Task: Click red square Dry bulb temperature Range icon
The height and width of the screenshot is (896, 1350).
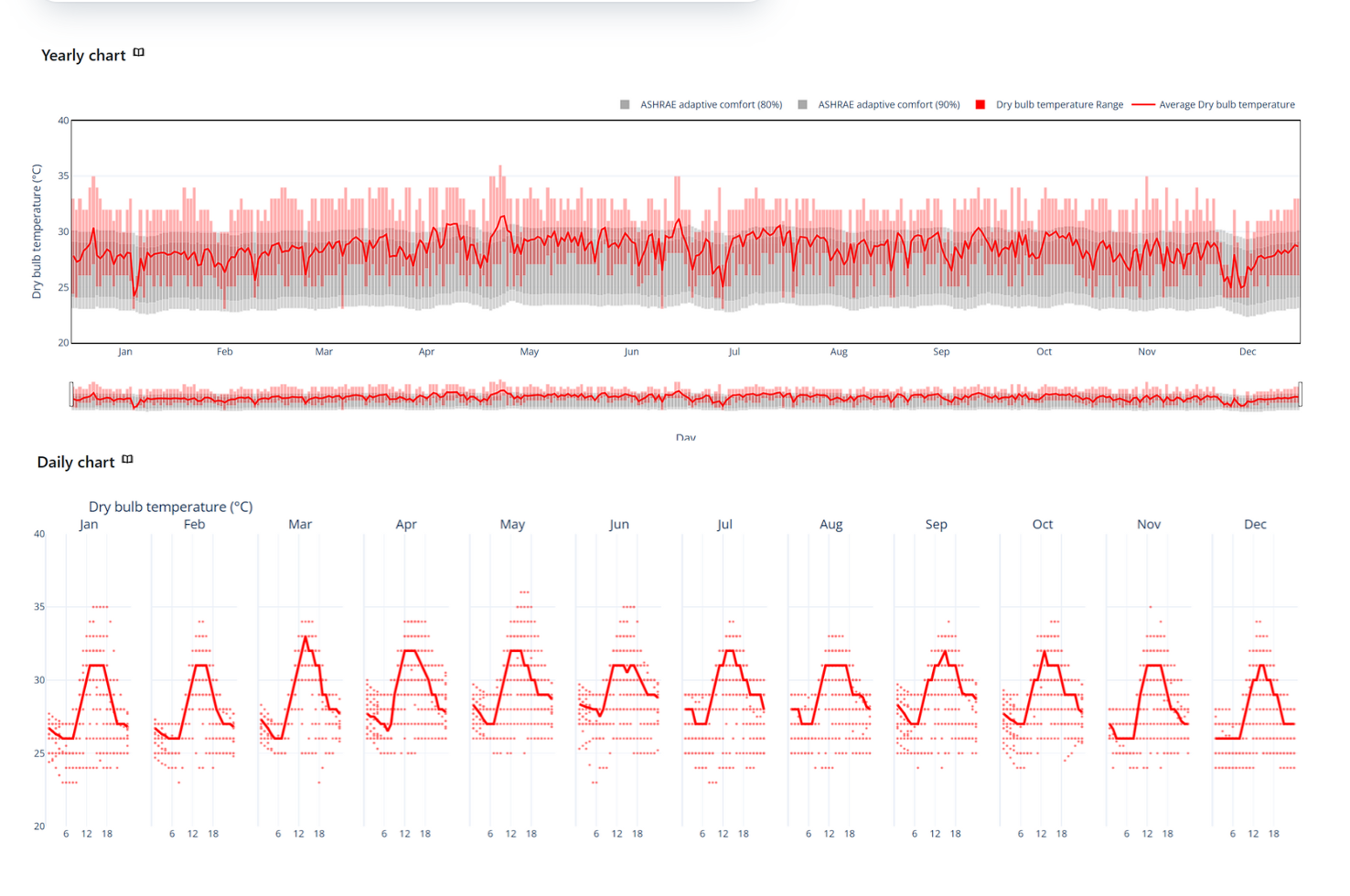Action: (980, 105)
